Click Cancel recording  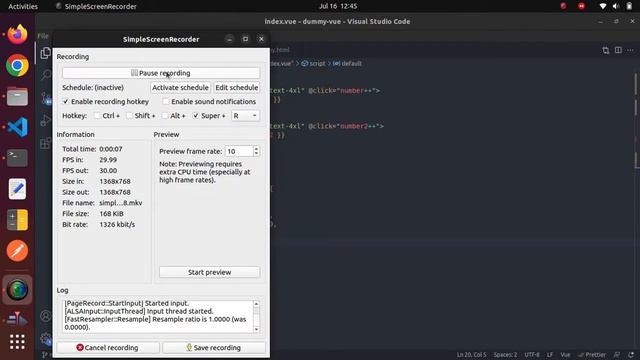tap(108, 348)
